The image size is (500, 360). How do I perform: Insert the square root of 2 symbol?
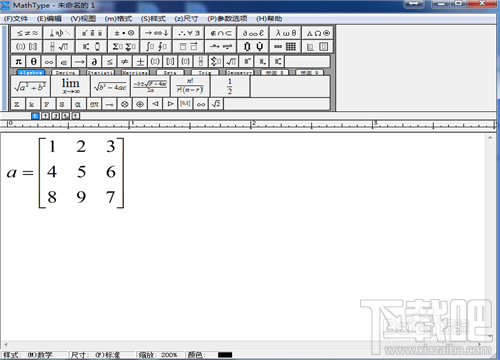216,104
